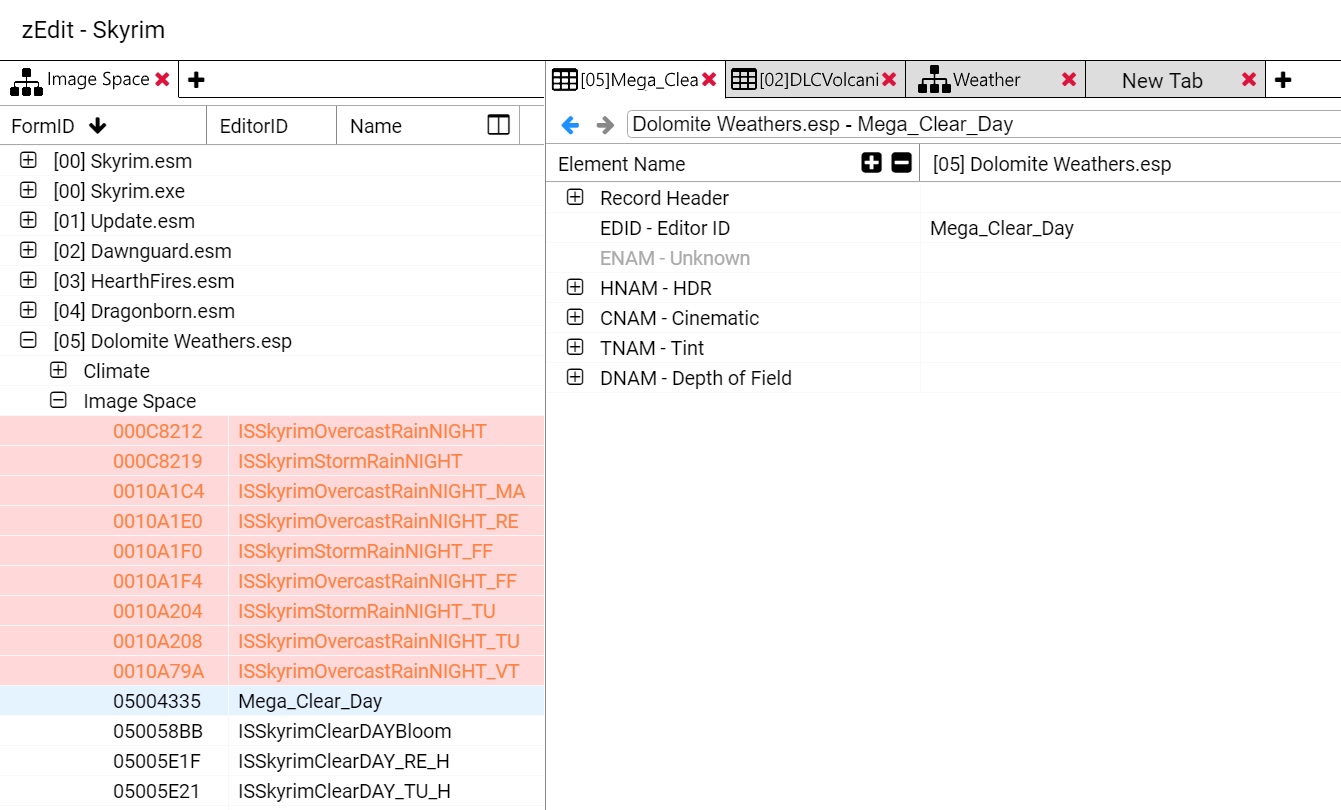Click [05] Dolomite Weathers.esp column header
This screenshot has width=1341, height=810.
coord(1131,164)
